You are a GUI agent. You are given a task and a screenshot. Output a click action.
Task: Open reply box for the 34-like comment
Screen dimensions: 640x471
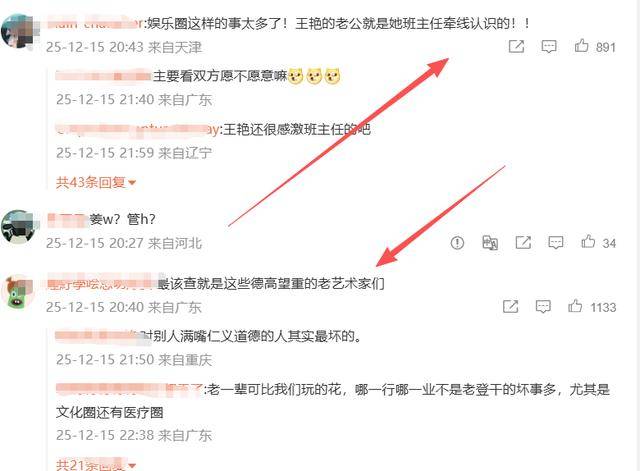pos(556,242)
